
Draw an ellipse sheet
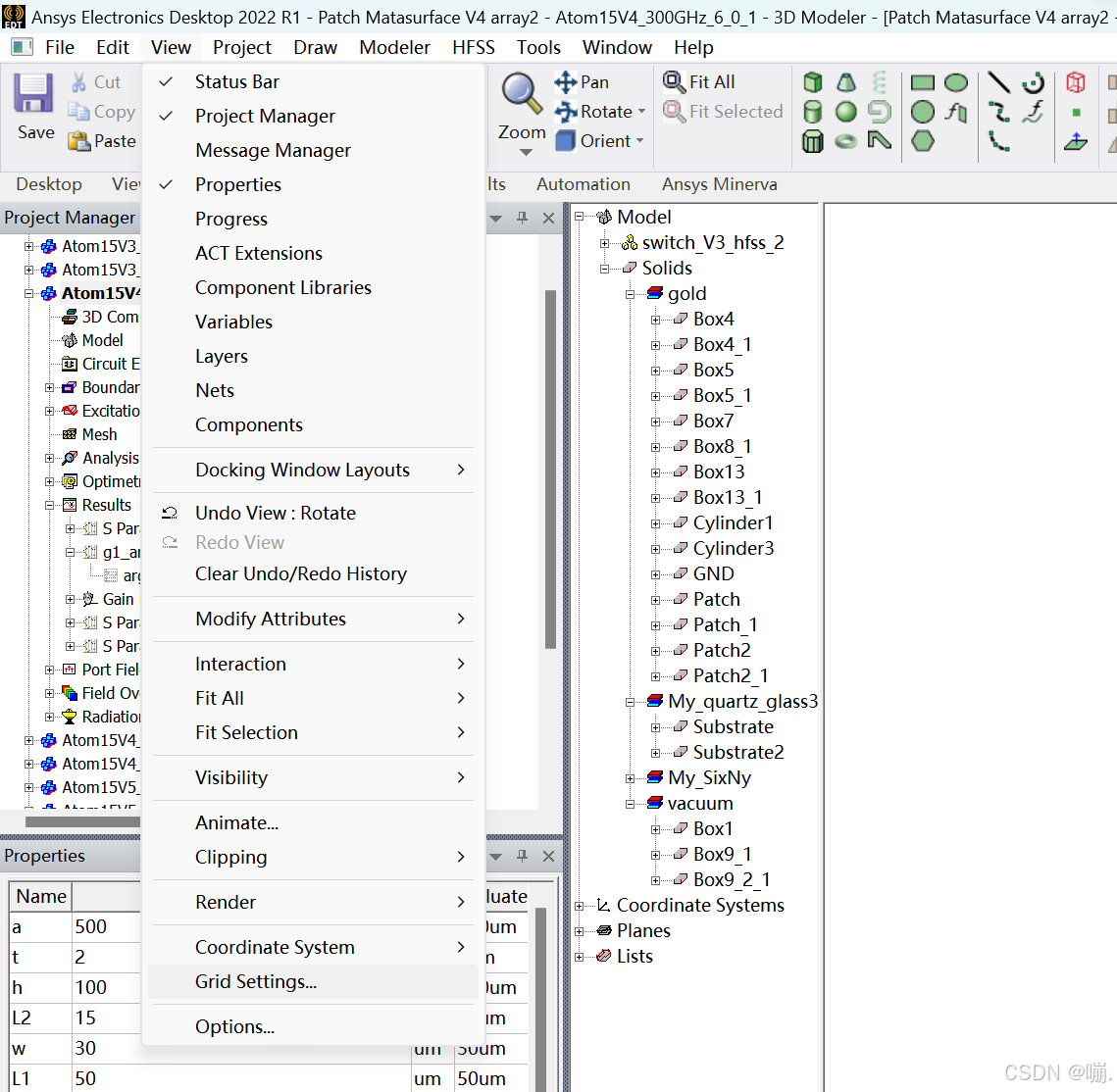pos(956,82)
